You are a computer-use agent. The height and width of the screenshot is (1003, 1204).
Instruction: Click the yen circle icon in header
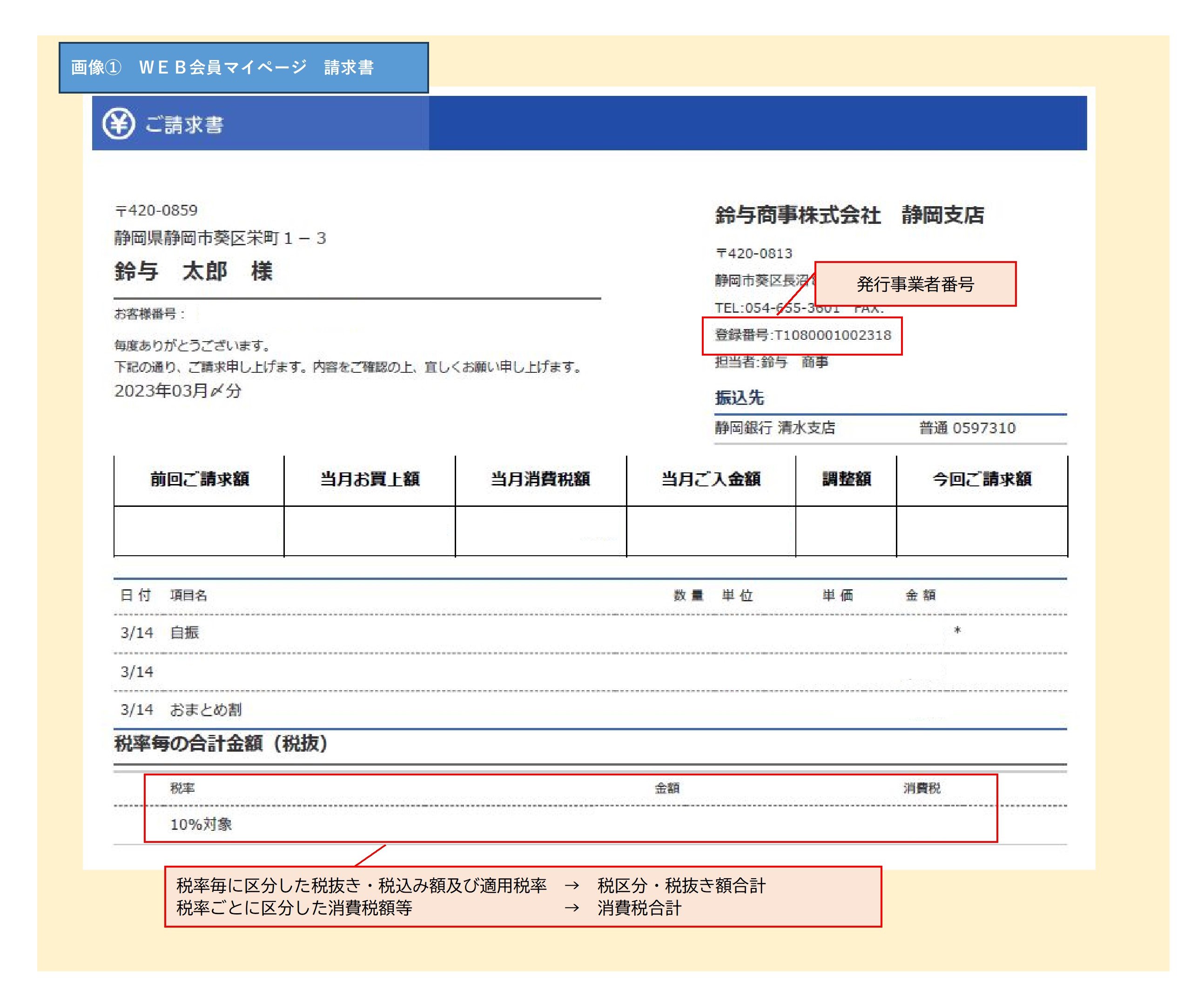(x=119, y=123)
